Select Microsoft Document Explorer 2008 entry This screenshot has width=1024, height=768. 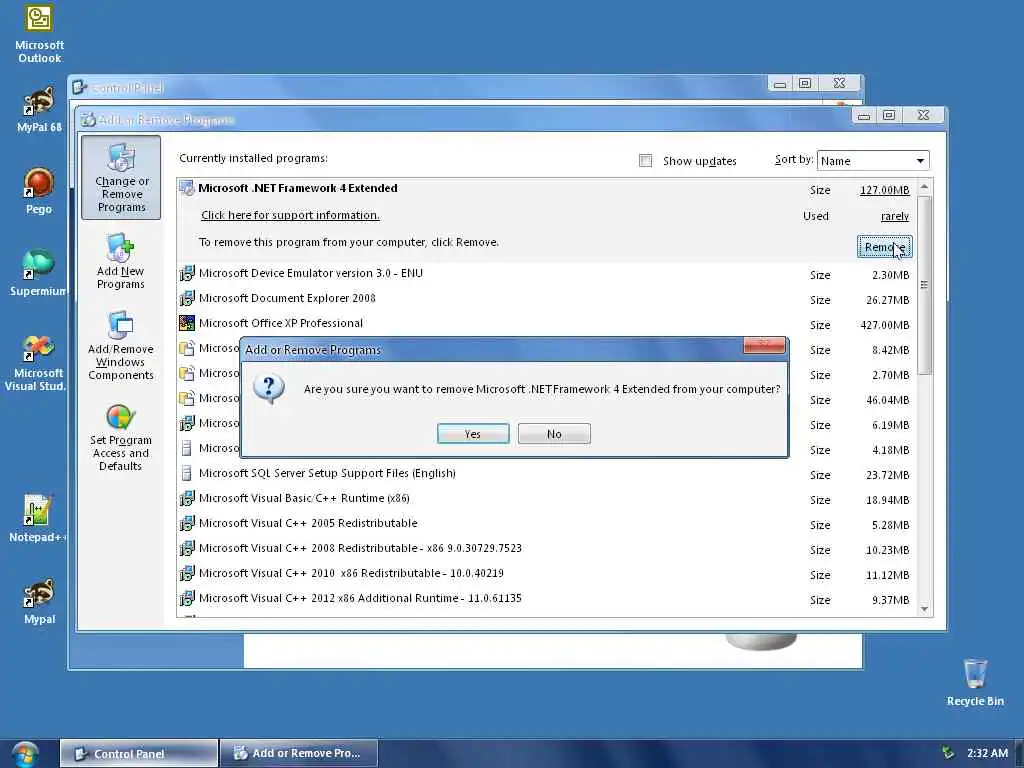pyautogui.click(x=546, y=298)
